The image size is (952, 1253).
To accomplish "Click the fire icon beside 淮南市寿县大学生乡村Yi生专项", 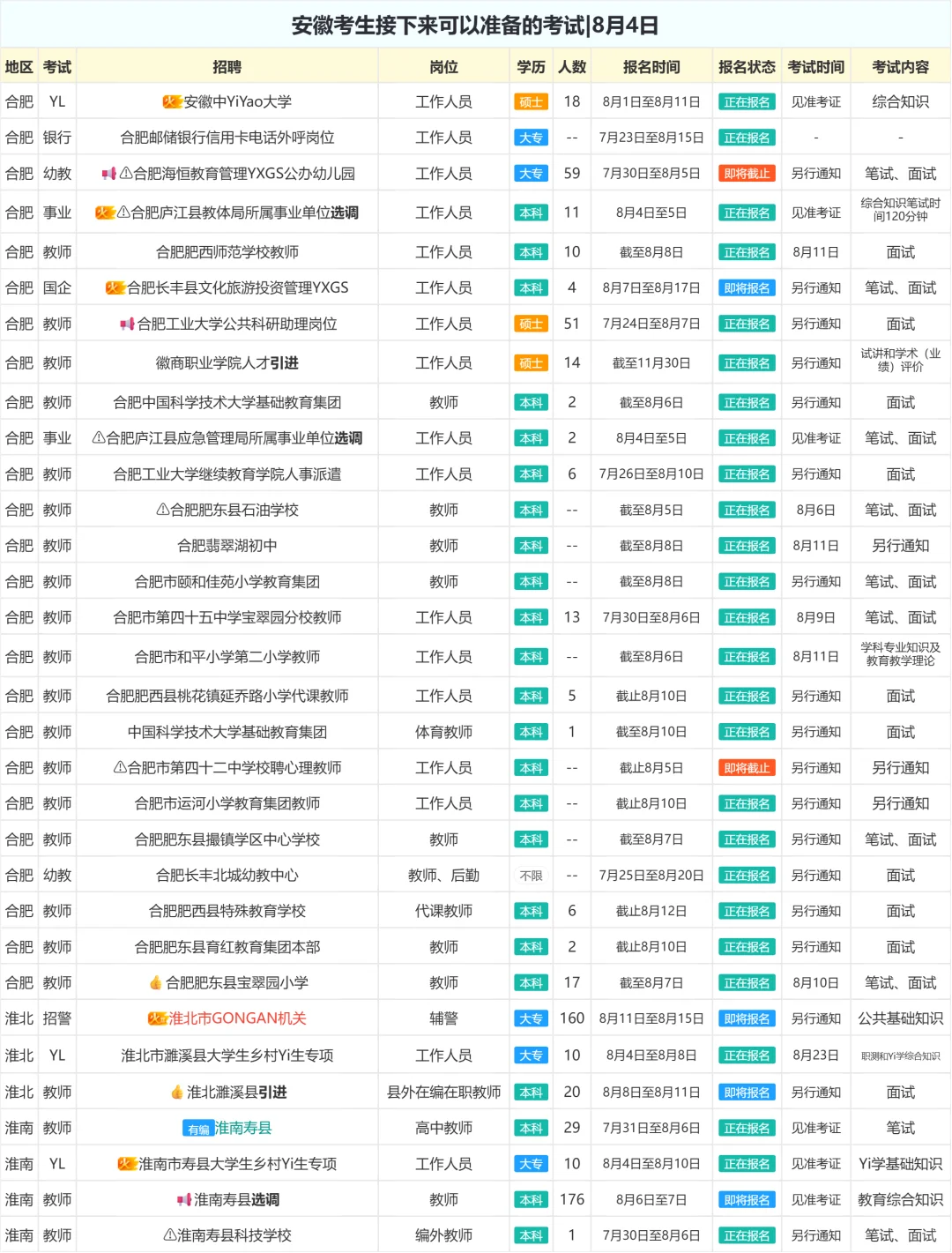I will (x=128, y=1164).
